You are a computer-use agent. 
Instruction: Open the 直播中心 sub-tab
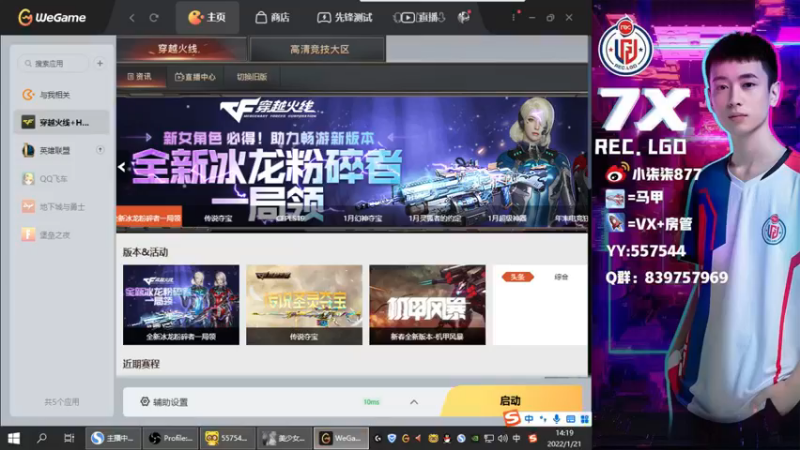click(195, 77)
